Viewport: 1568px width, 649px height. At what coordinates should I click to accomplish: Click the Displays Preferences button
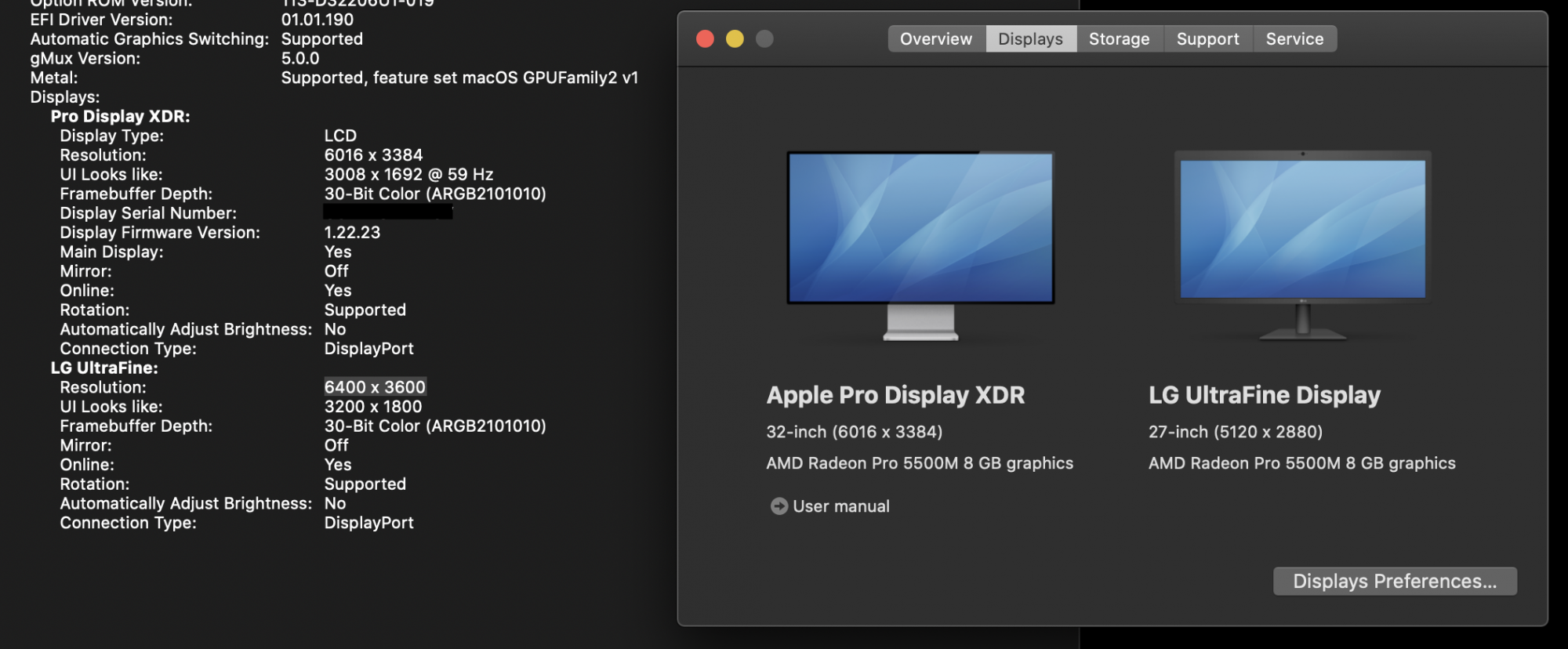tap(1396, 582)
